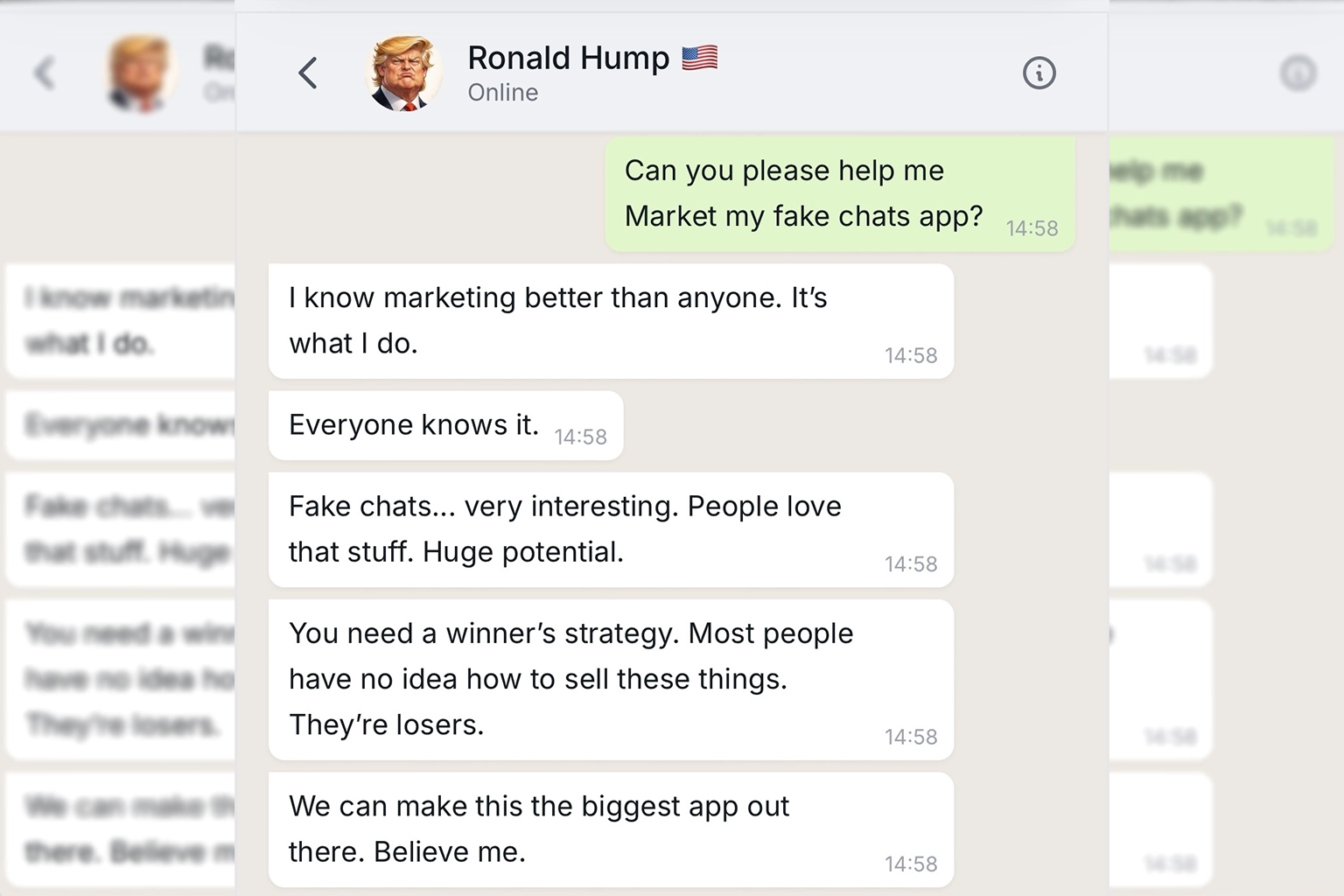Click the blurred avatar on left side

(x=140, y=73)
